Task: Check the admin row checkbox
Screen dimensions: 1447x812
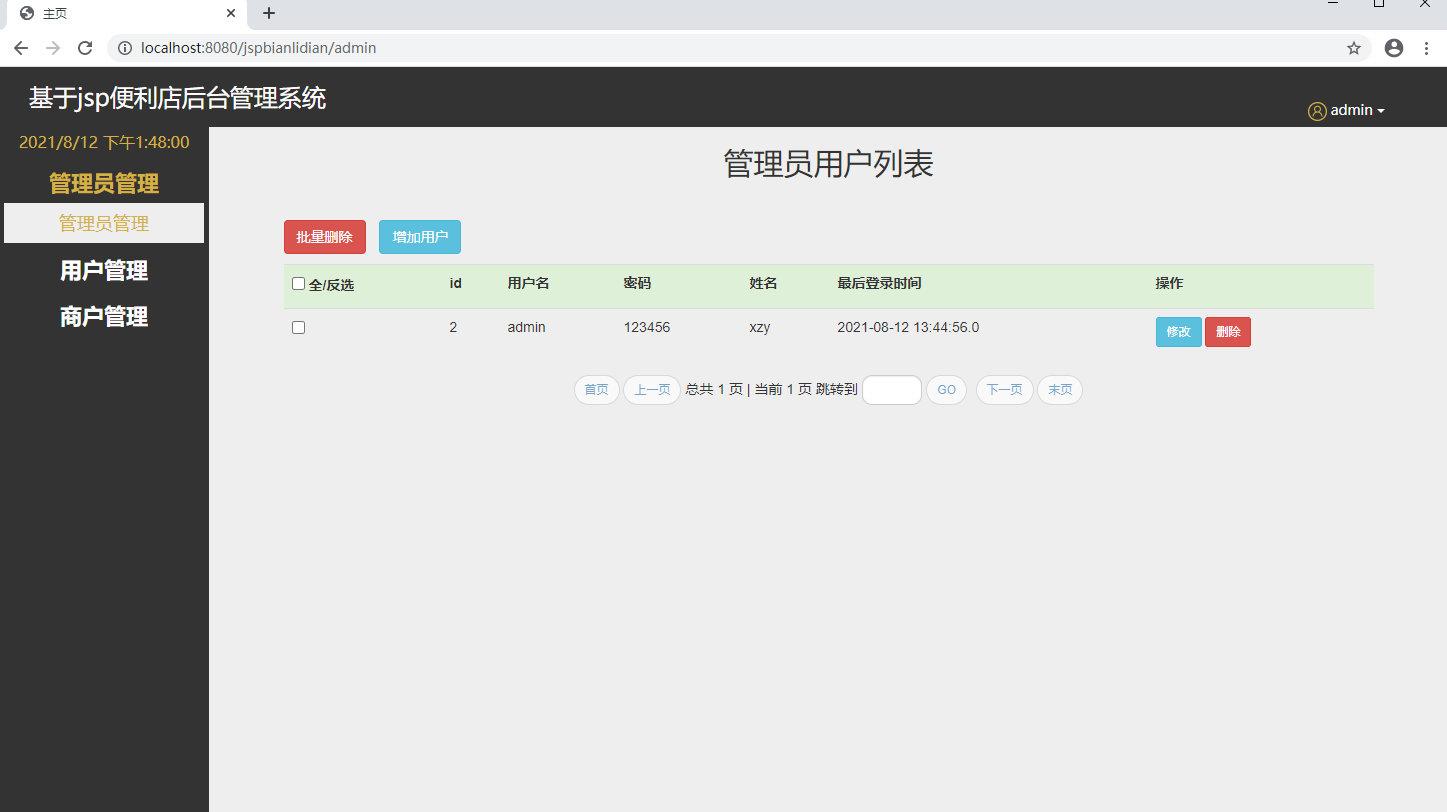Action: pos(298,328)
